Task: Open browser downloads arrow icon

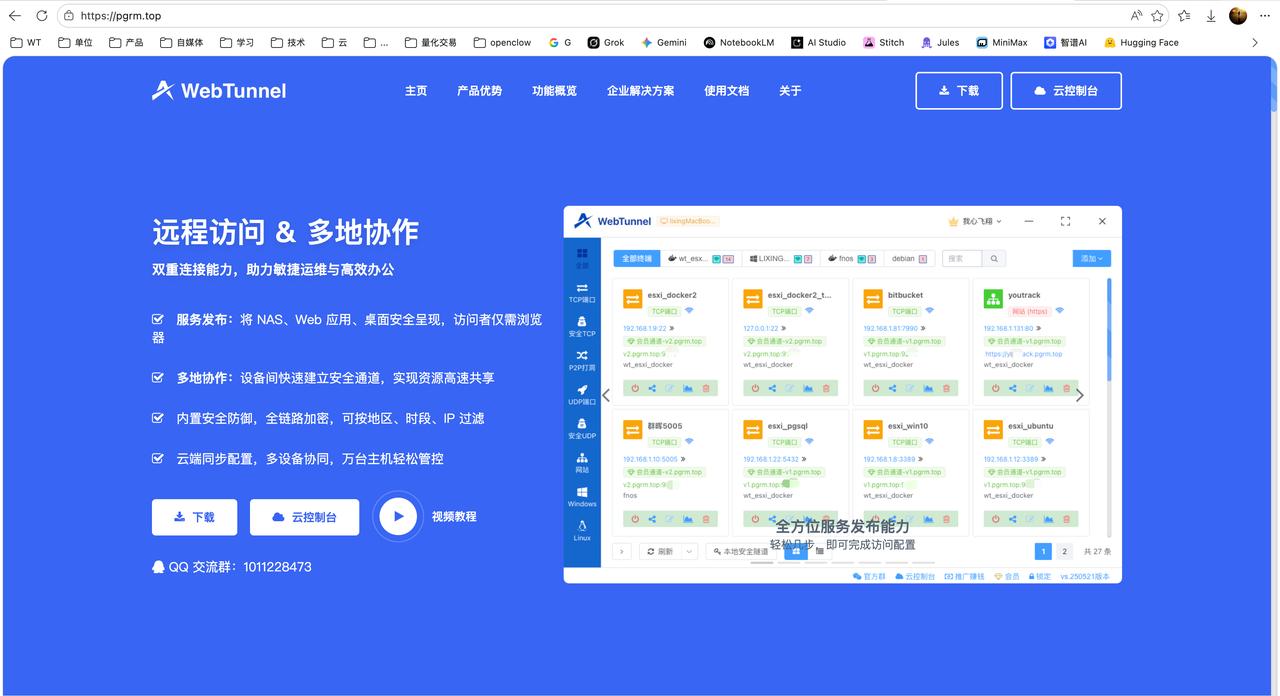Action: [x=1211, y=16]
